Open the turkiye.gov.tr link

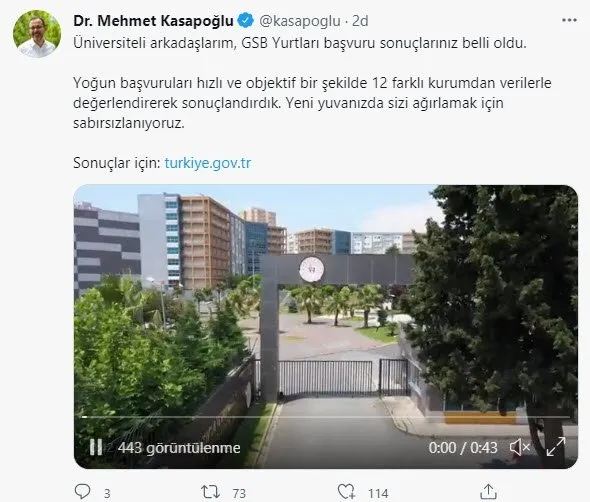click(x=208, y=163)
